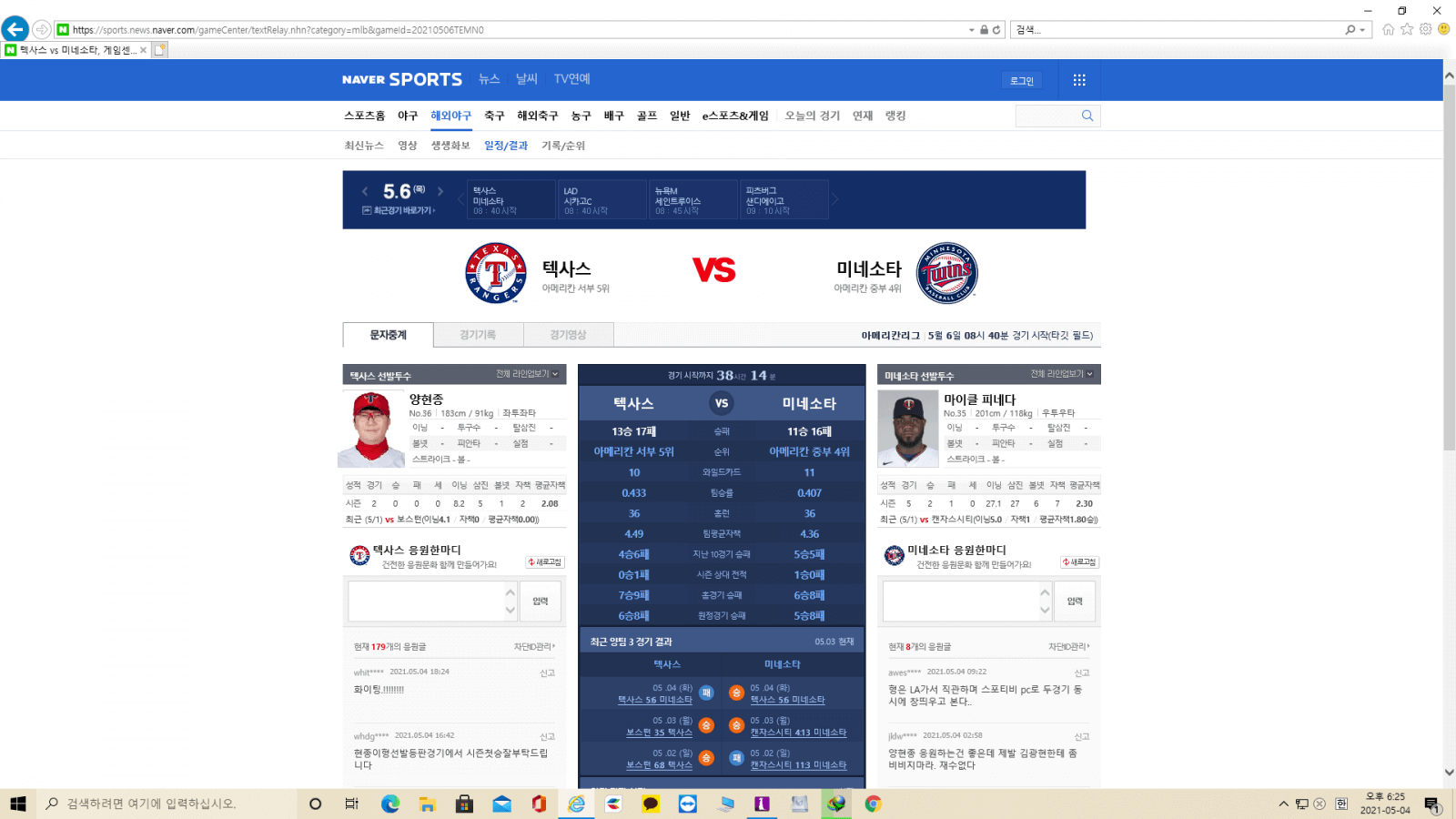Click the 최근경기 바로가기 link
Screen dimensions: 1456x819
pos(399,210)
